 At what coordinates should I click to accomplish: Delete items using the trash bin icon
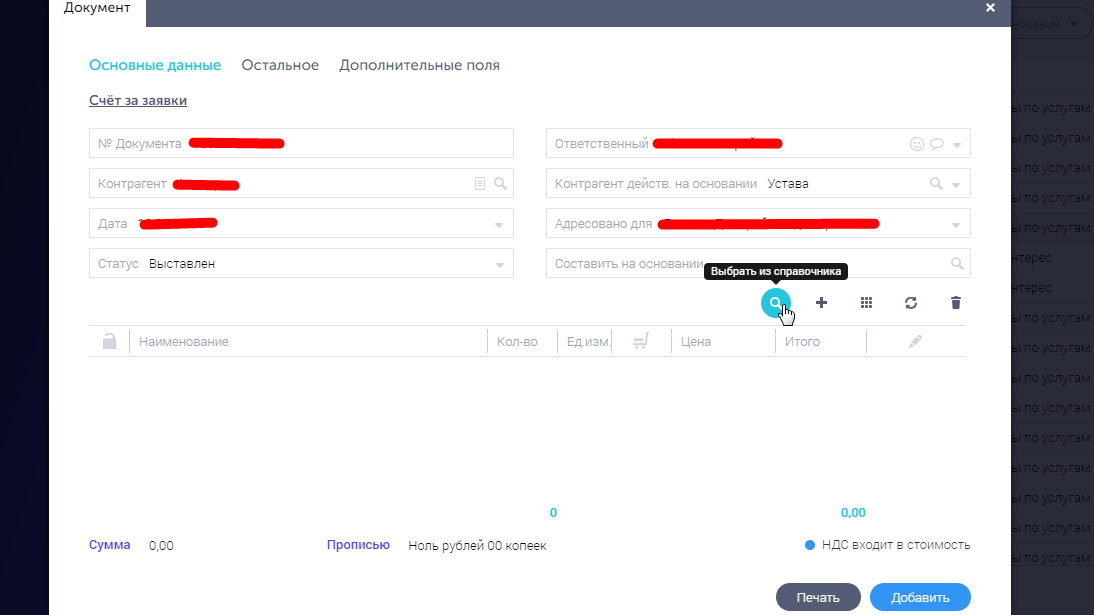[x=955, y=303]
